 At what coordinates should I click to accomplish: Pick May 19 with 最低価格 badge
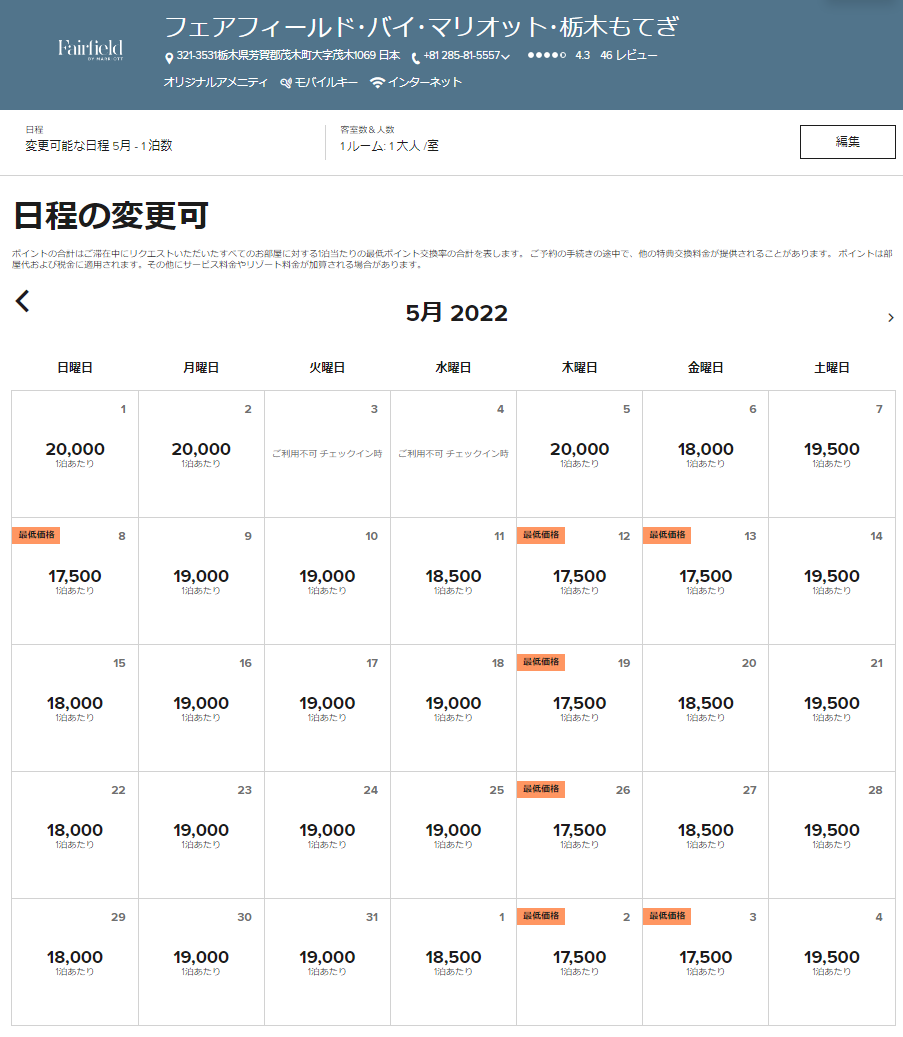[x=579, y=707]
